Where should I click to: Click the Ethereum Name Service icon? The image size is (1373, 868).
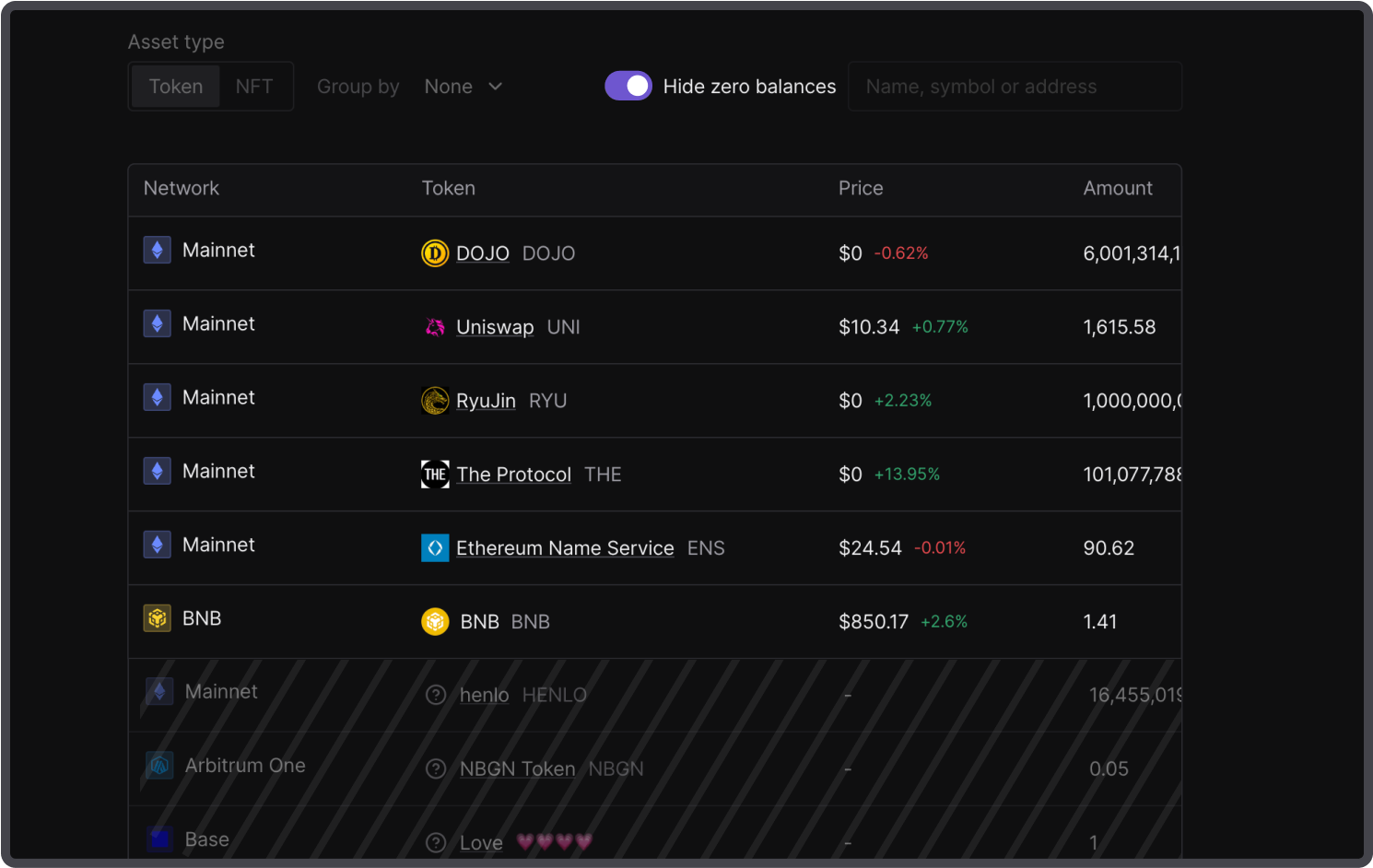tap(435, 547)
